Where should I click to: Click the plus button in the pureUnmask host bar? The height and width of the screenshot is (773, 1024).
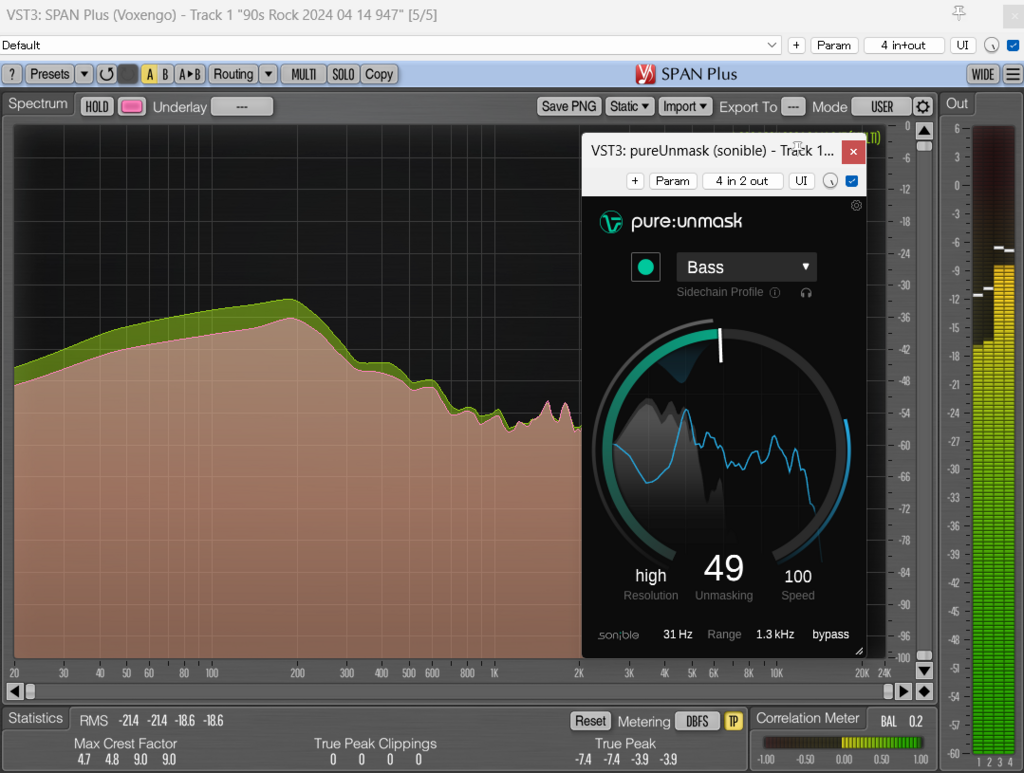point(635,181)
